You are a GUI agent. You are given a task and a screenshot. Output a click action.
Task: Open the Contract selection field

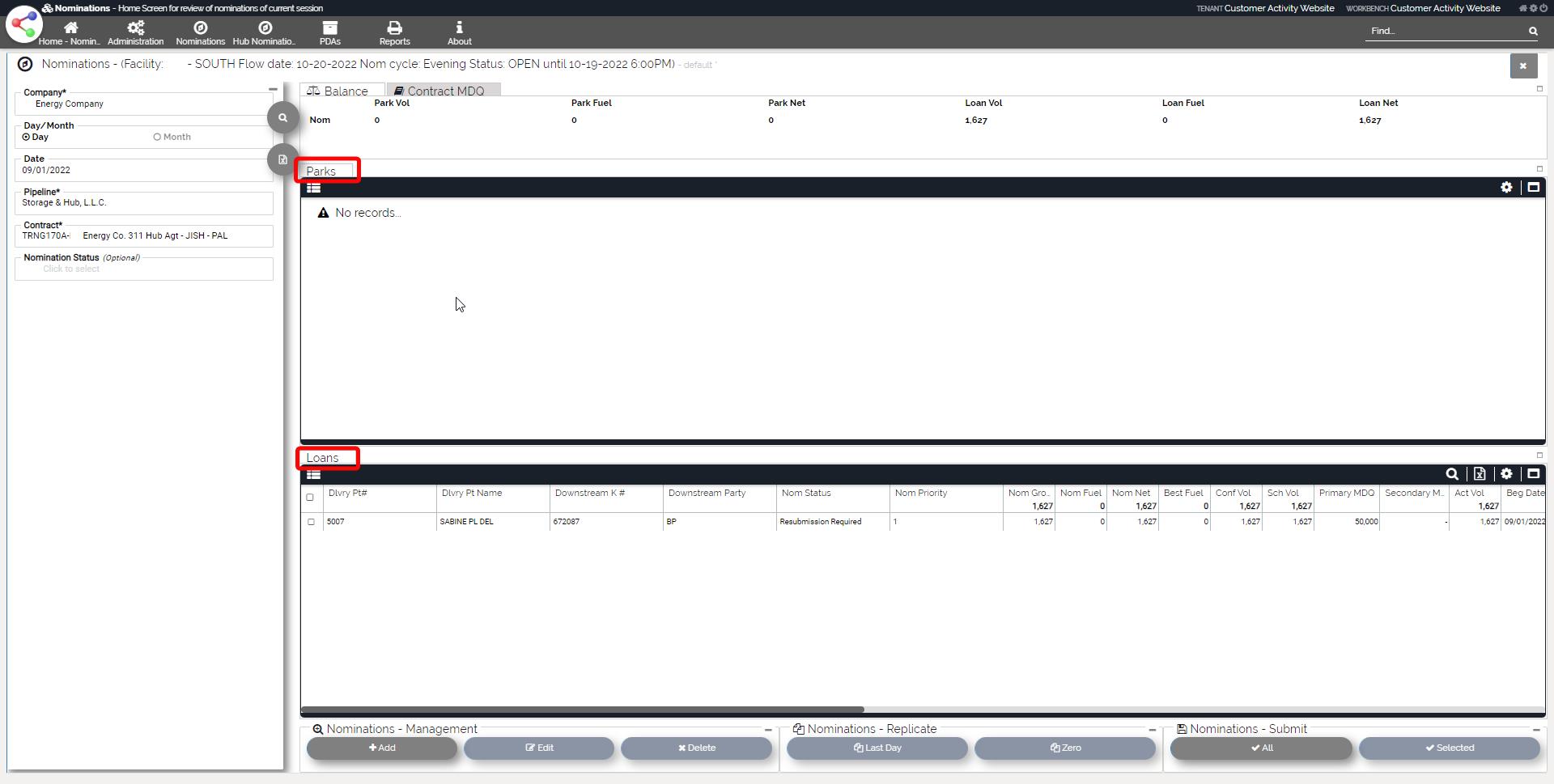144,236
